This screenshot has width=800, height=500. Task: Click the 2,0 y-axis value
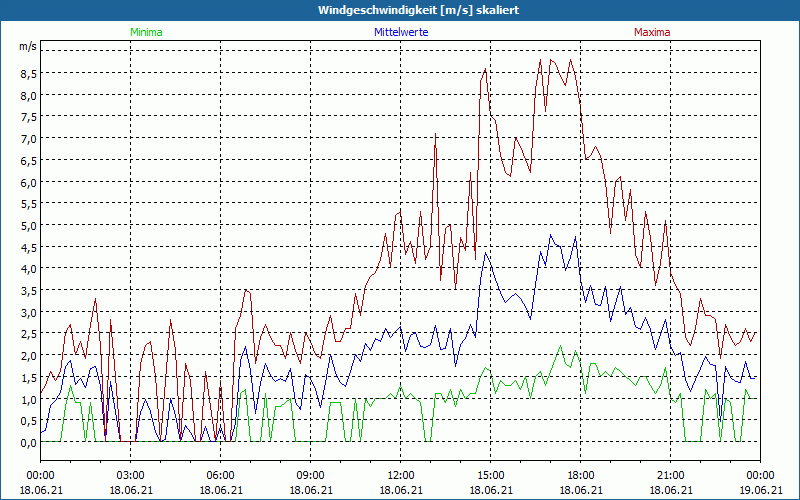28,356
